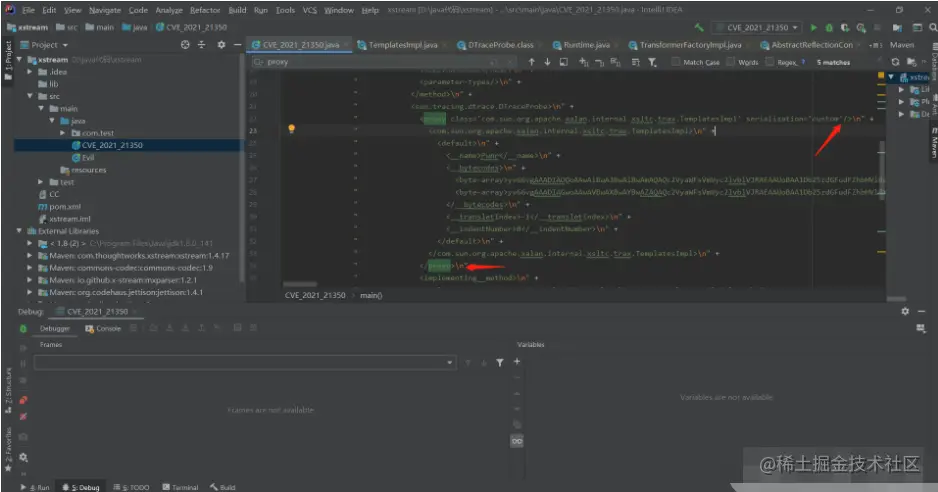Click the editor horizontal scrollbar
Image resolution: width=938 pixels, height=492 pixels.
tap(300, 284)
